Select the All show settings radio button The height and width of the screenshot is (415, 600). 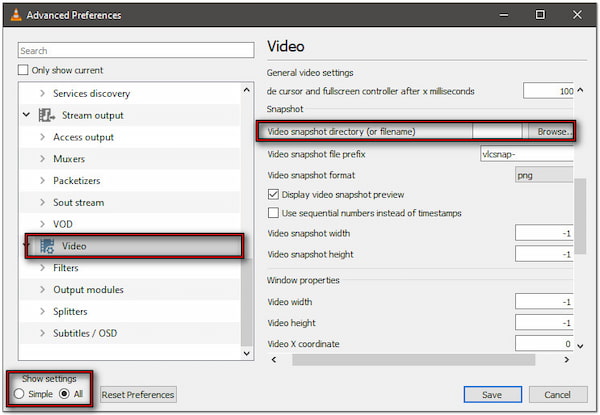click(66, 394)
